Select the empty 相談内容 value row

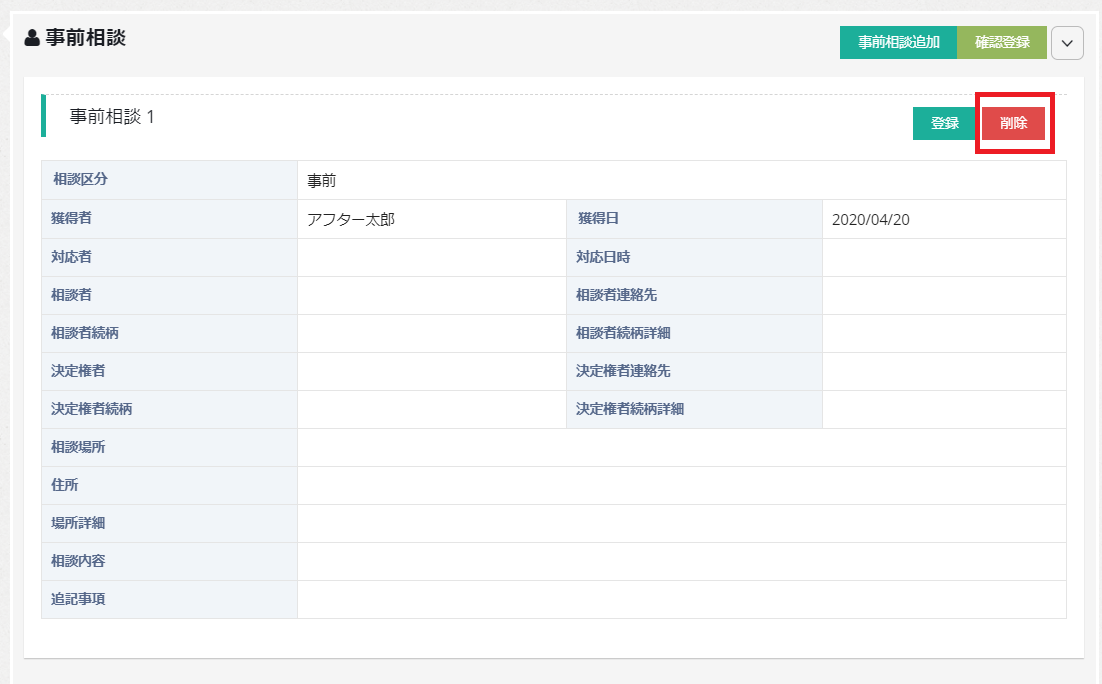(681, 561)
